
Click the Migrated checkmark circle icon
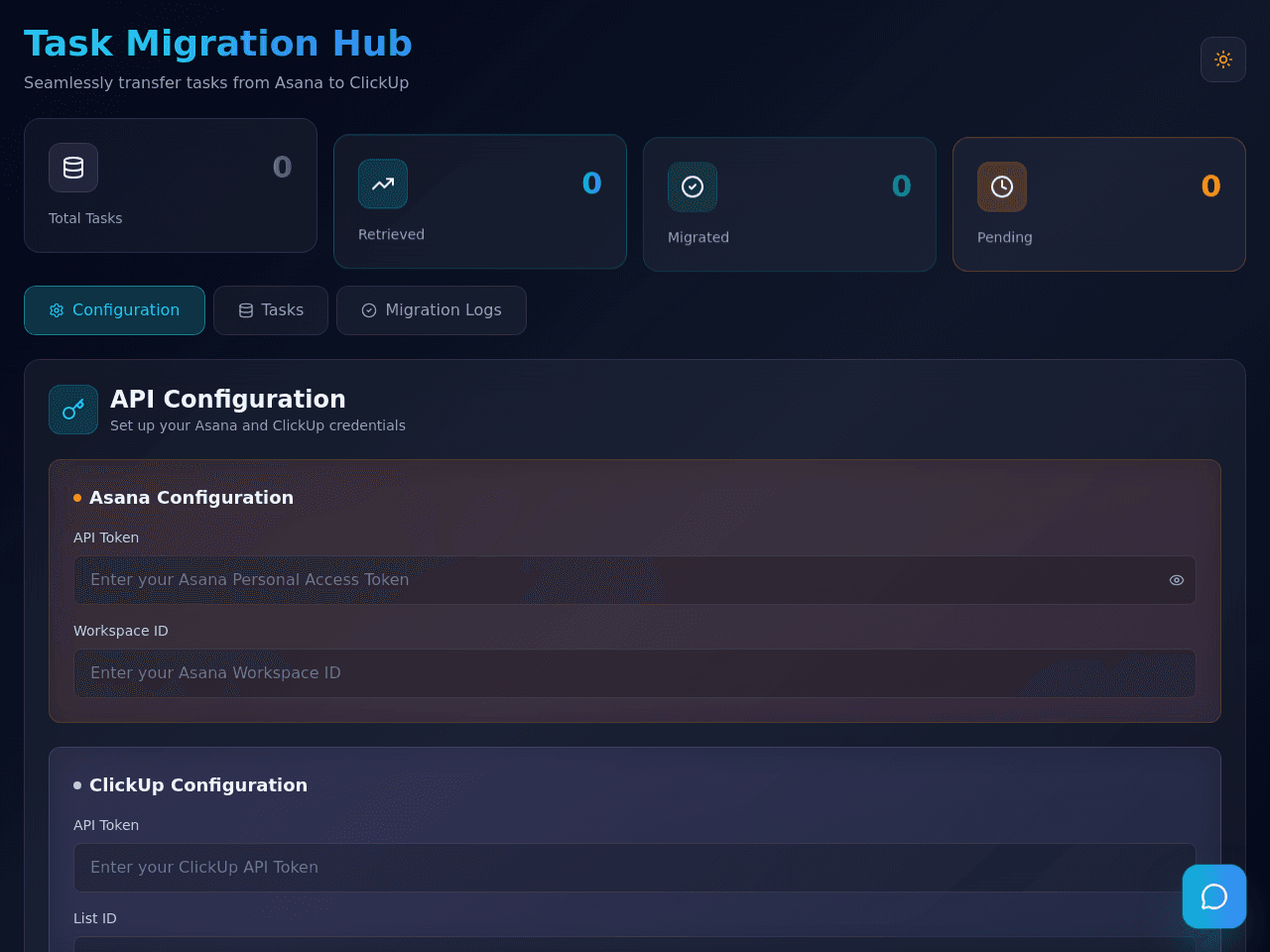(x=693, y=186)
